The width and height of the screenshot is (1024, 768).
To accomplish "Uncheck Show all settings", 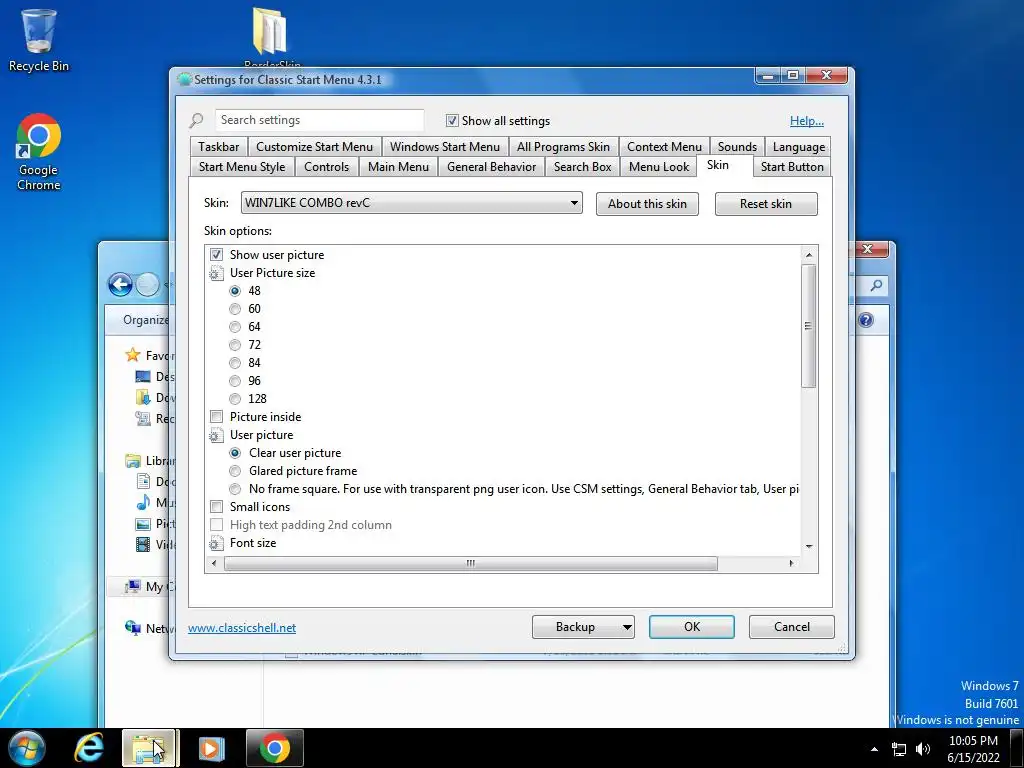I will pos(452,121).
